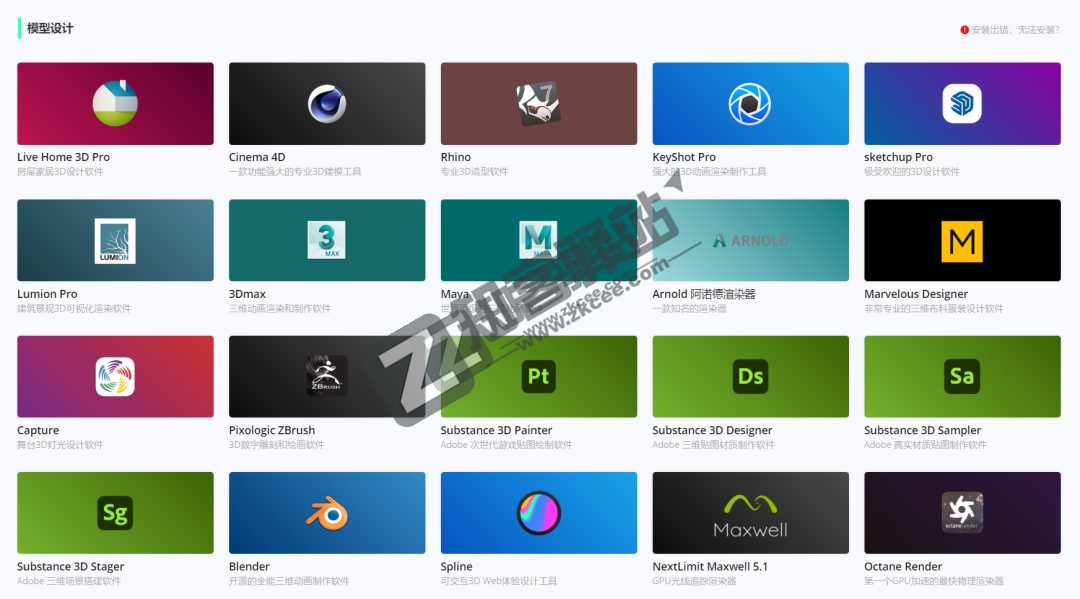The height and width of the screenshot is (599, 1080).
Task: Select the 3Dmax icon
Action: [x=327, y=241]
